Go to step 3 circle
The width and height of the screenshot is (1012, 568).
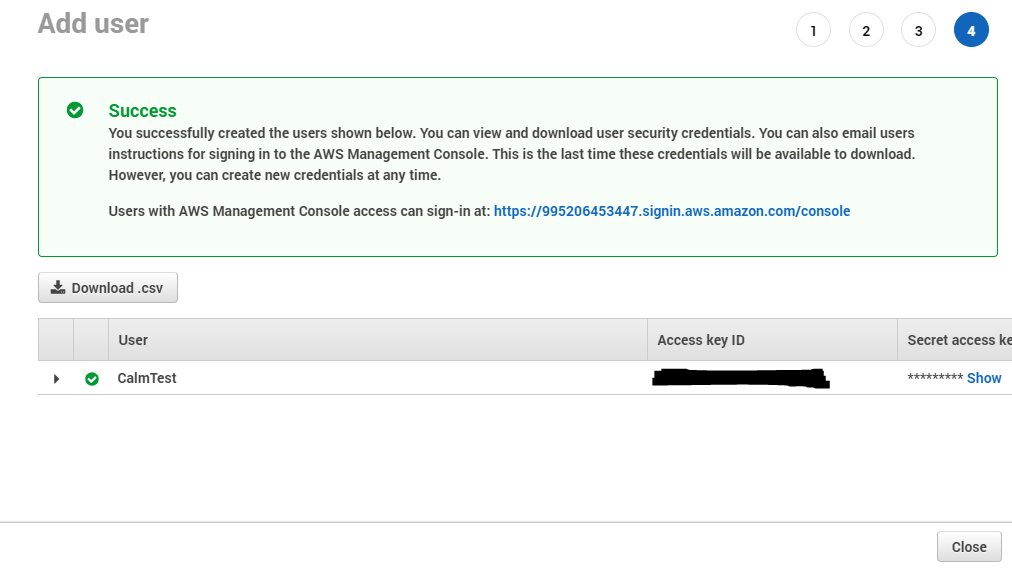click(x=918, y=30)
